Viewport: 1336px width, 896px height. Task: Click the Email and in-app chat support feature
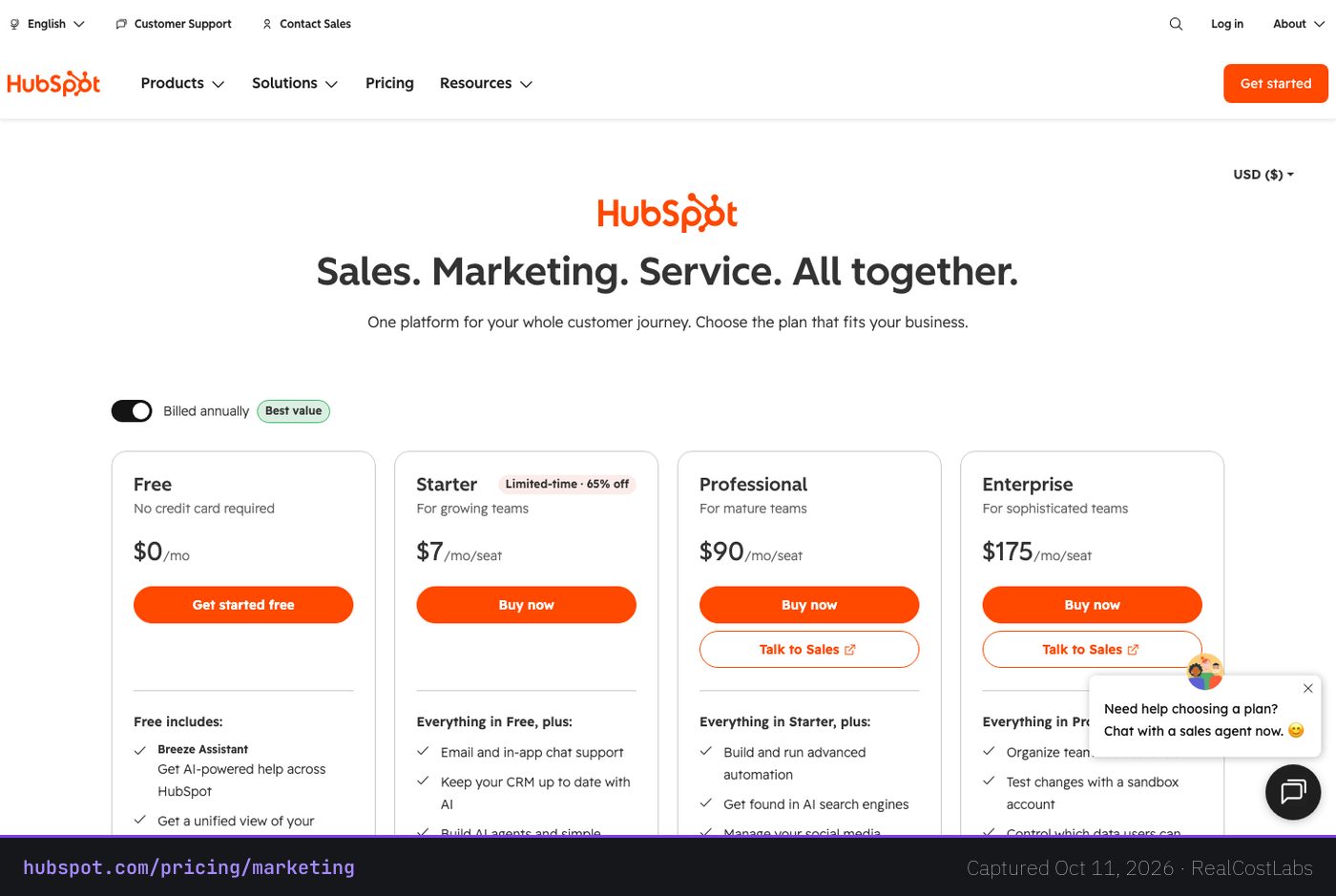[532, 753]
